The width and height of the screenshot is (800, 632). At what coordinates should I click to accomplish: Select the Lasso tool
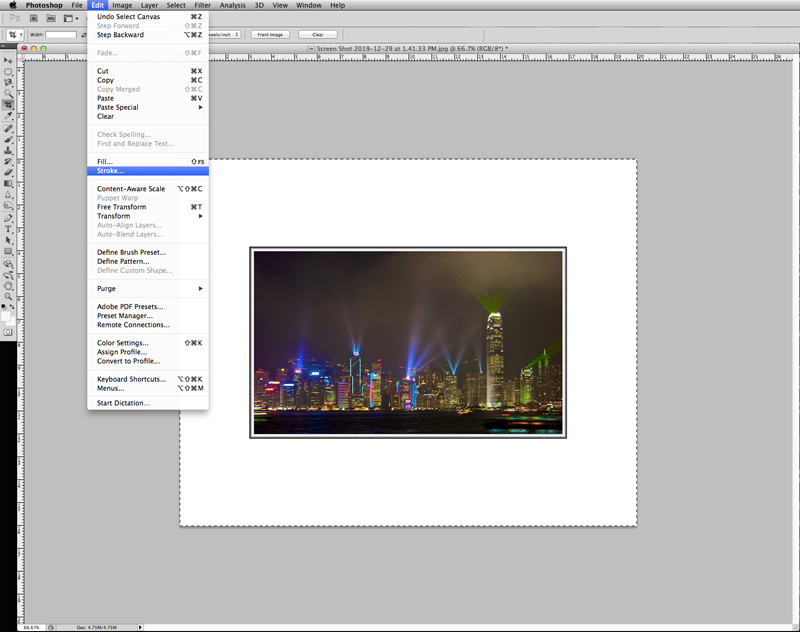[x=9, y=83]
